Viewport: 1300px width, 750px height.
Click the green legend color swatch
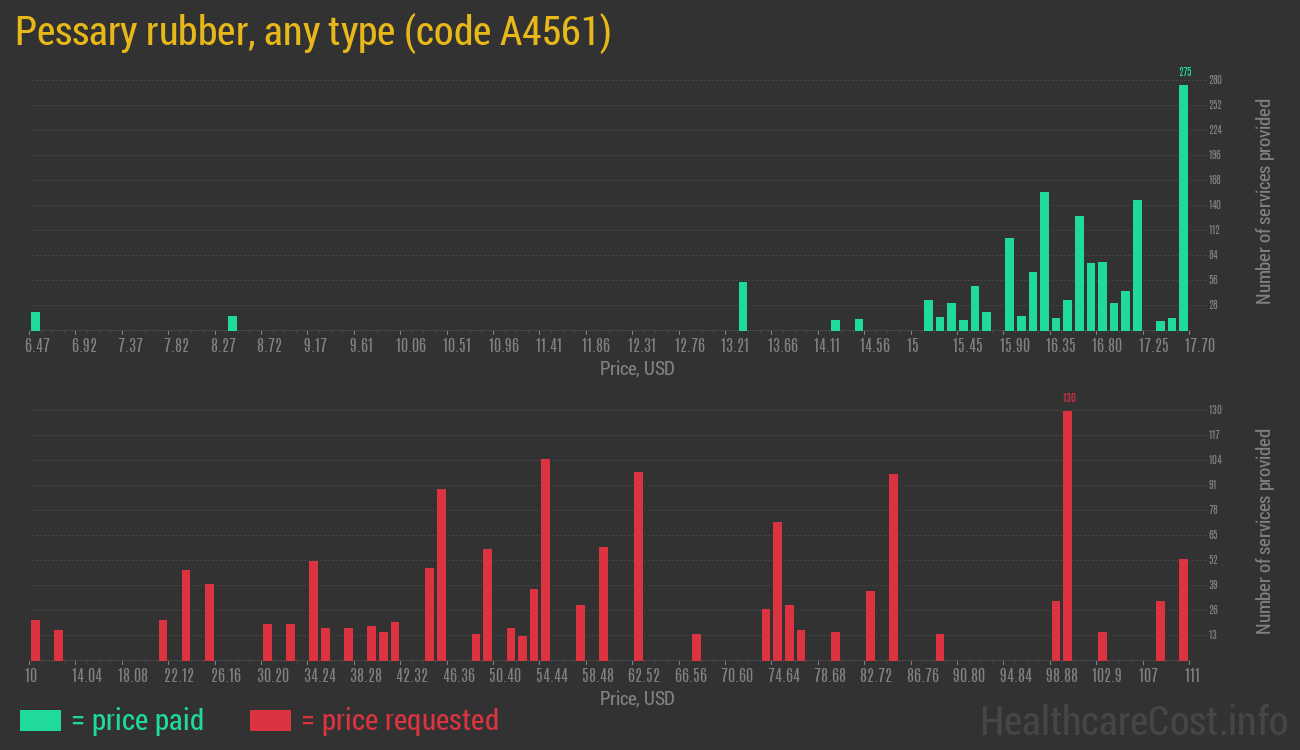tap(40, 720)
